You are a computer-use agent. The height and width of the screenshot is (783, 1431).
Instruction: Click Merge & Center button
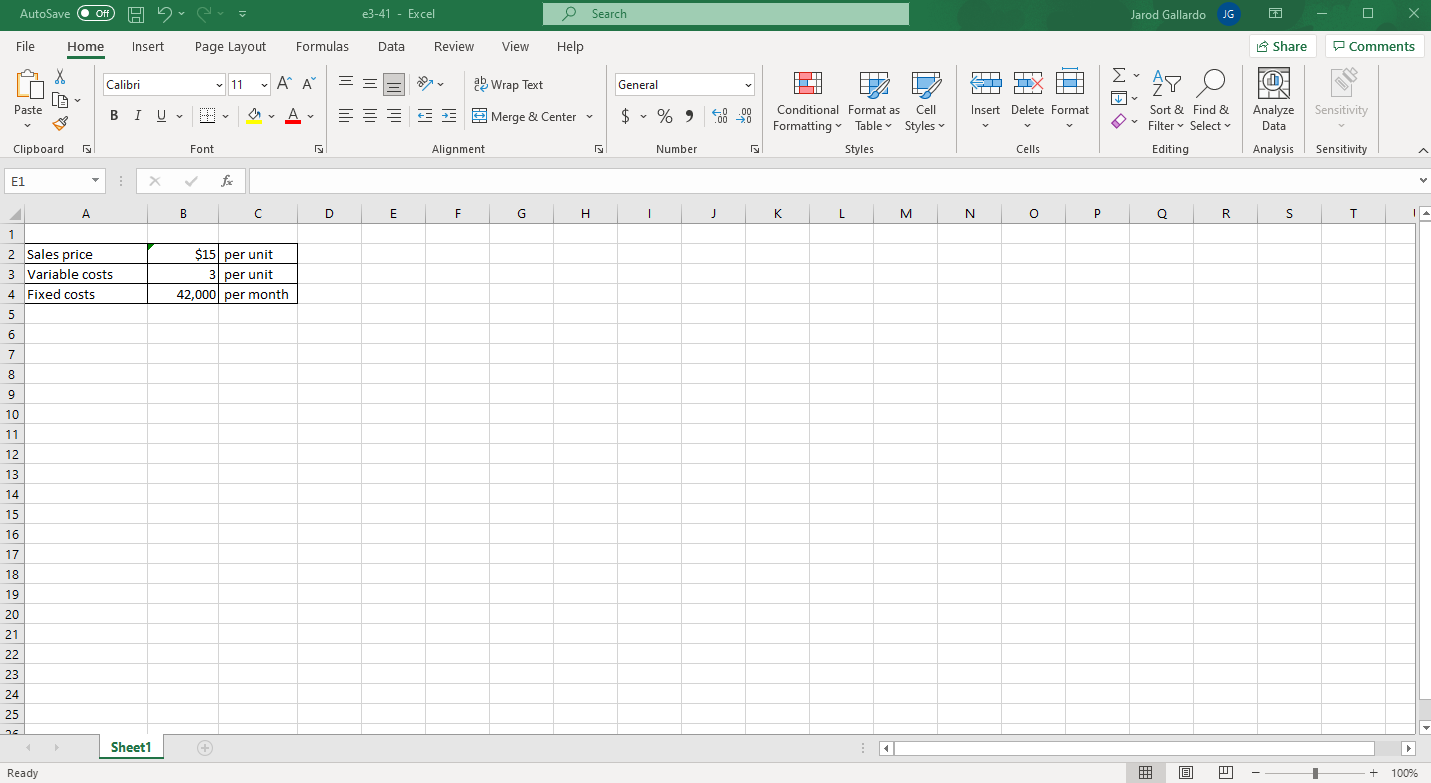point(524,117)
